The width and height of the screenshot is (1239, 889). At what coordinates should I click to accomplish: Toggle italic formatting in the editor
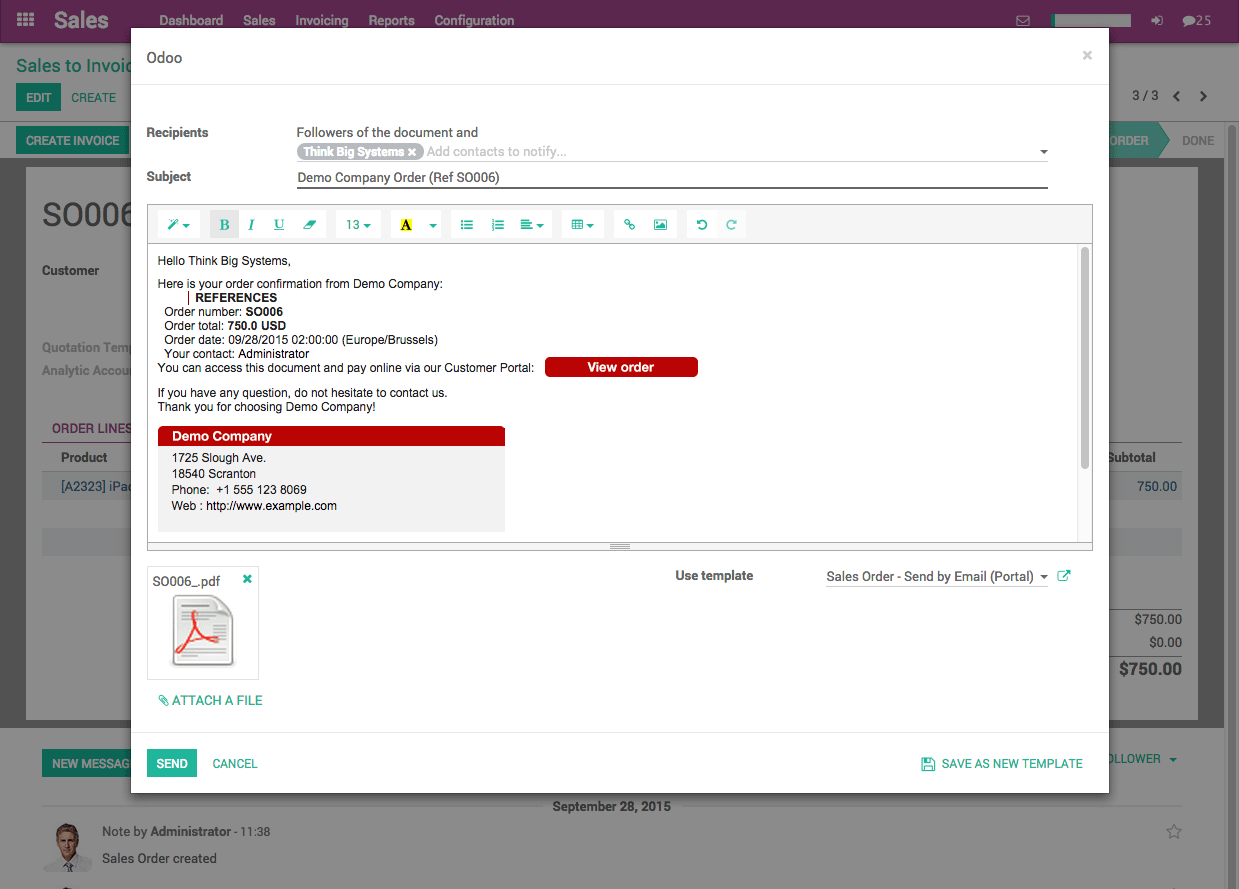(251, 225)
